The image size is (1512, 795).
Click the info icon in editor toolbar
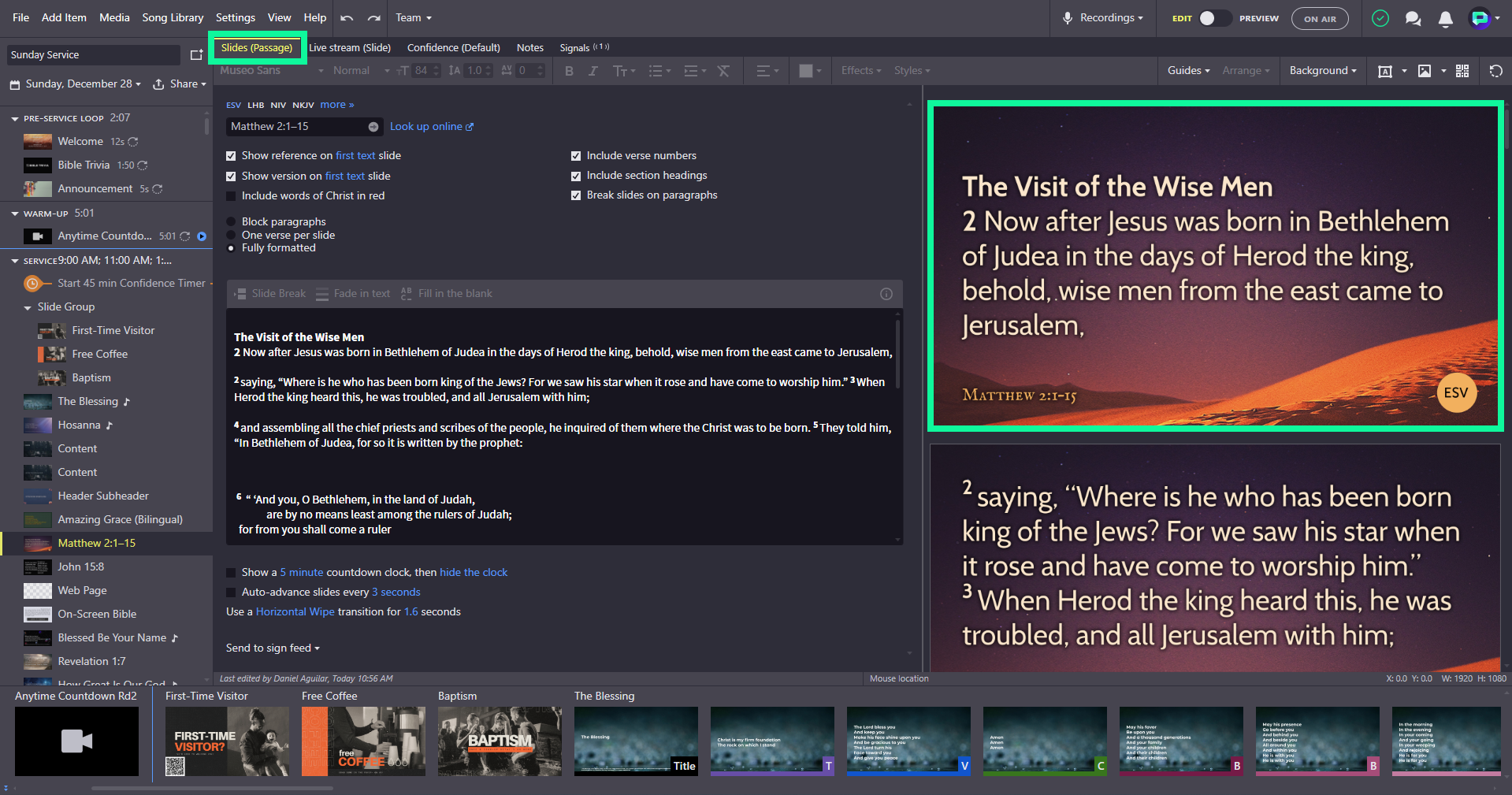point(886,294)
